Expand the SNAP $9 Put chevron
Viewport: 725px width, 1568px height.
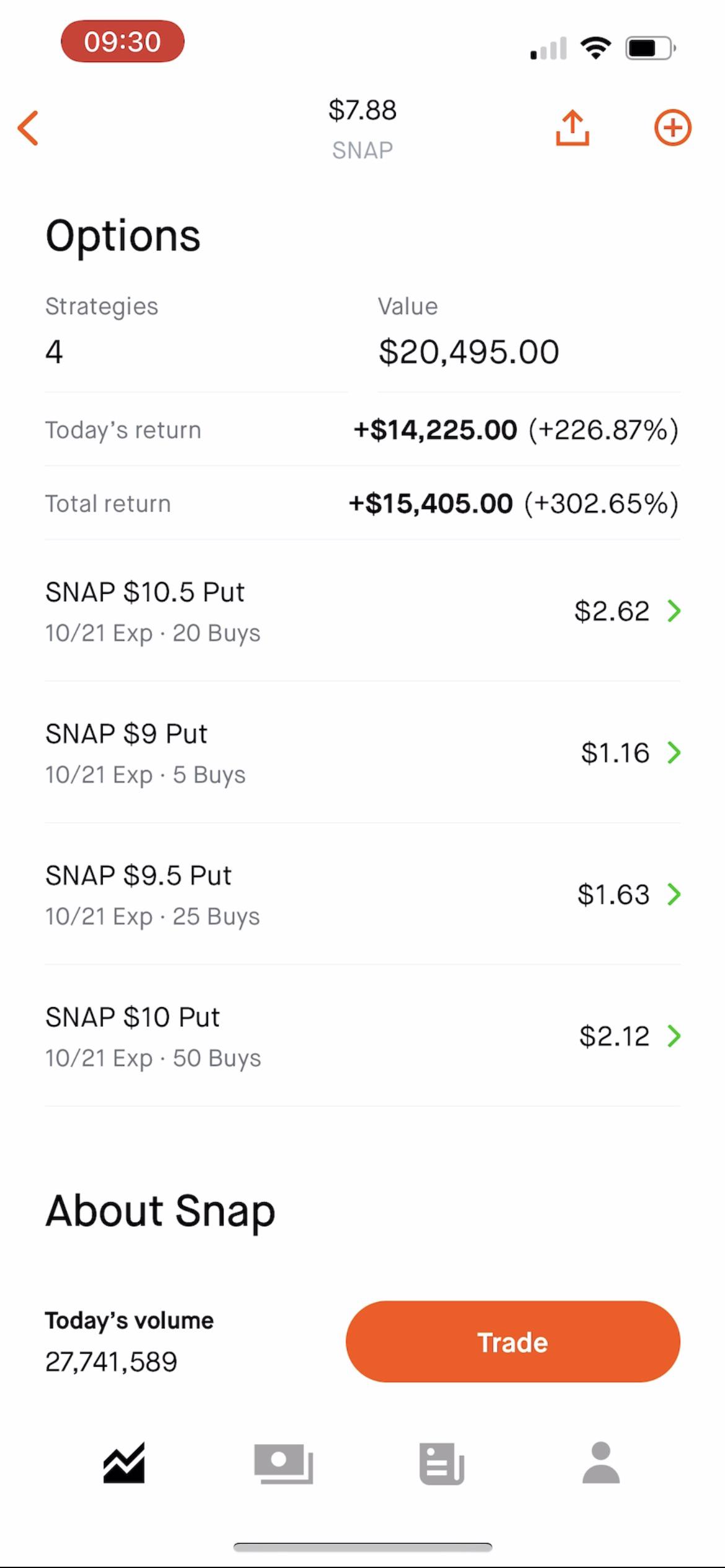coord(674,752)
